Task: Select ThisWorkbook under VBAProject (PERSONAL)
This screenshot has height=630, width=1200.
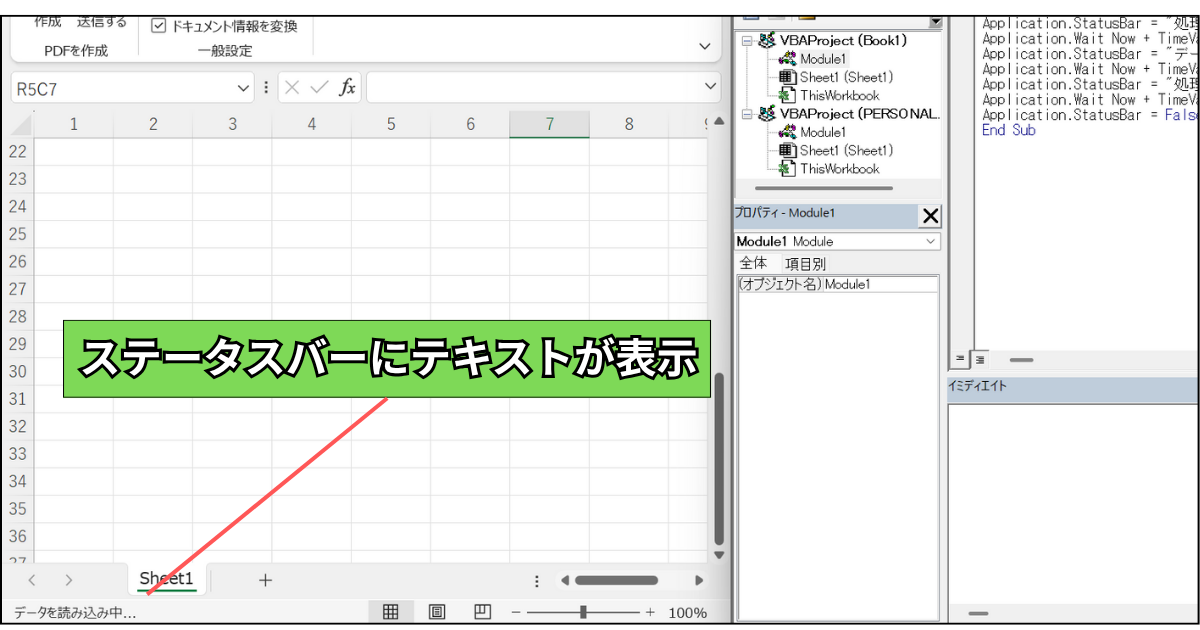Action: [839, 168]
